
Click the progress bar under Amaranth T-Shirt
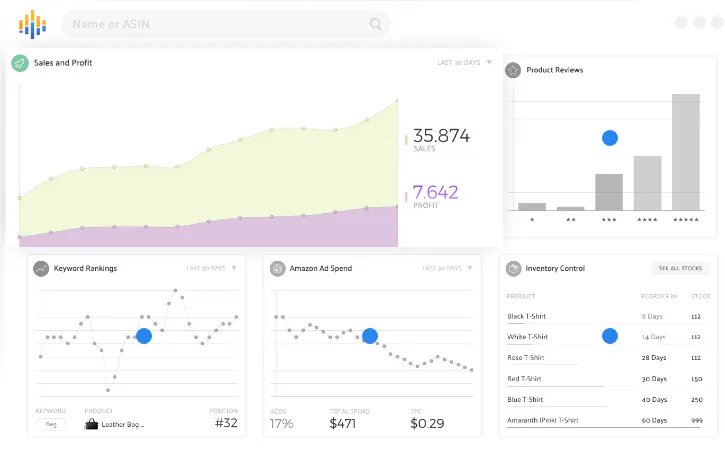(603, 428)
